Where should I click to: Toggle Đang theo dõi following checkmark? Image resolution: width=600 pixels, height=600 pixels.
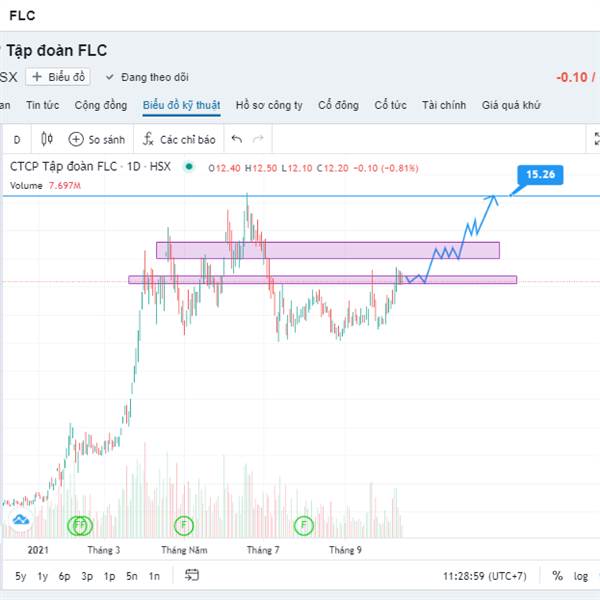coord(110,77)
